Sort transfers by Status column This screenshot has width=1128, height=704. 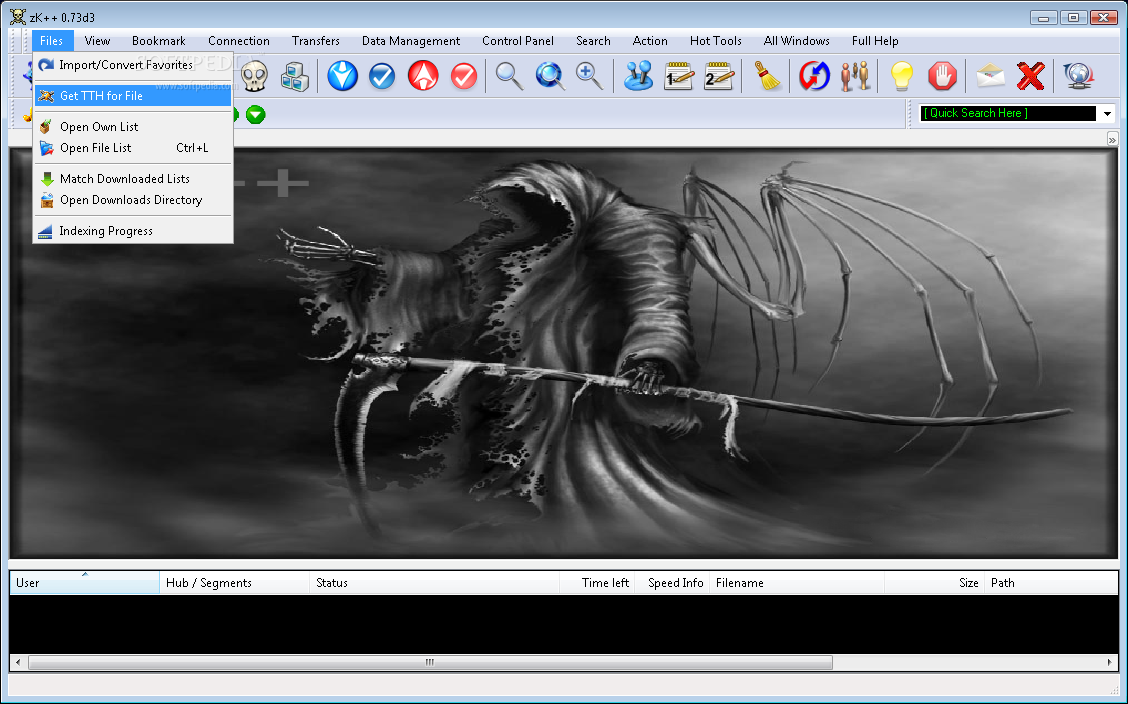point(435,582)
